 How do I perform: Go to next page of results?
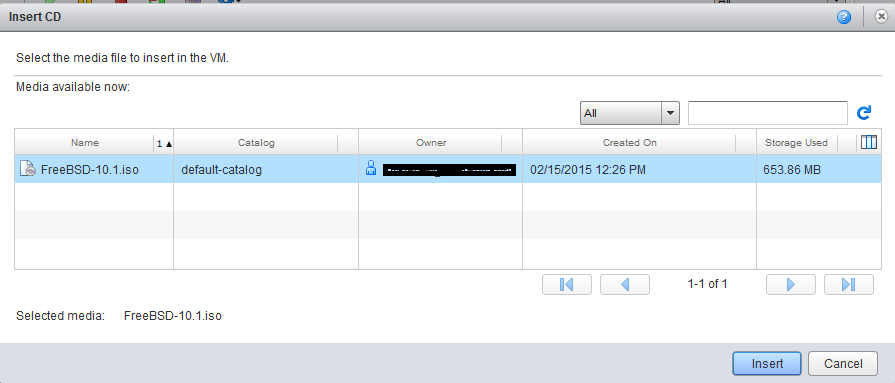[791, 284]
